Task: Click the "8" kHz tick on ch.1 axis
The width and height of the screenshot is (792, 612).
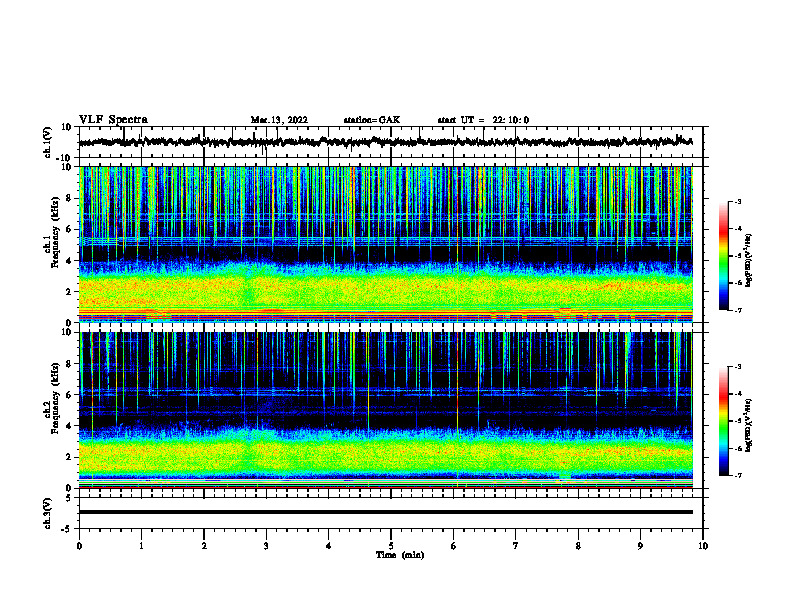Action: coord(70,198)
